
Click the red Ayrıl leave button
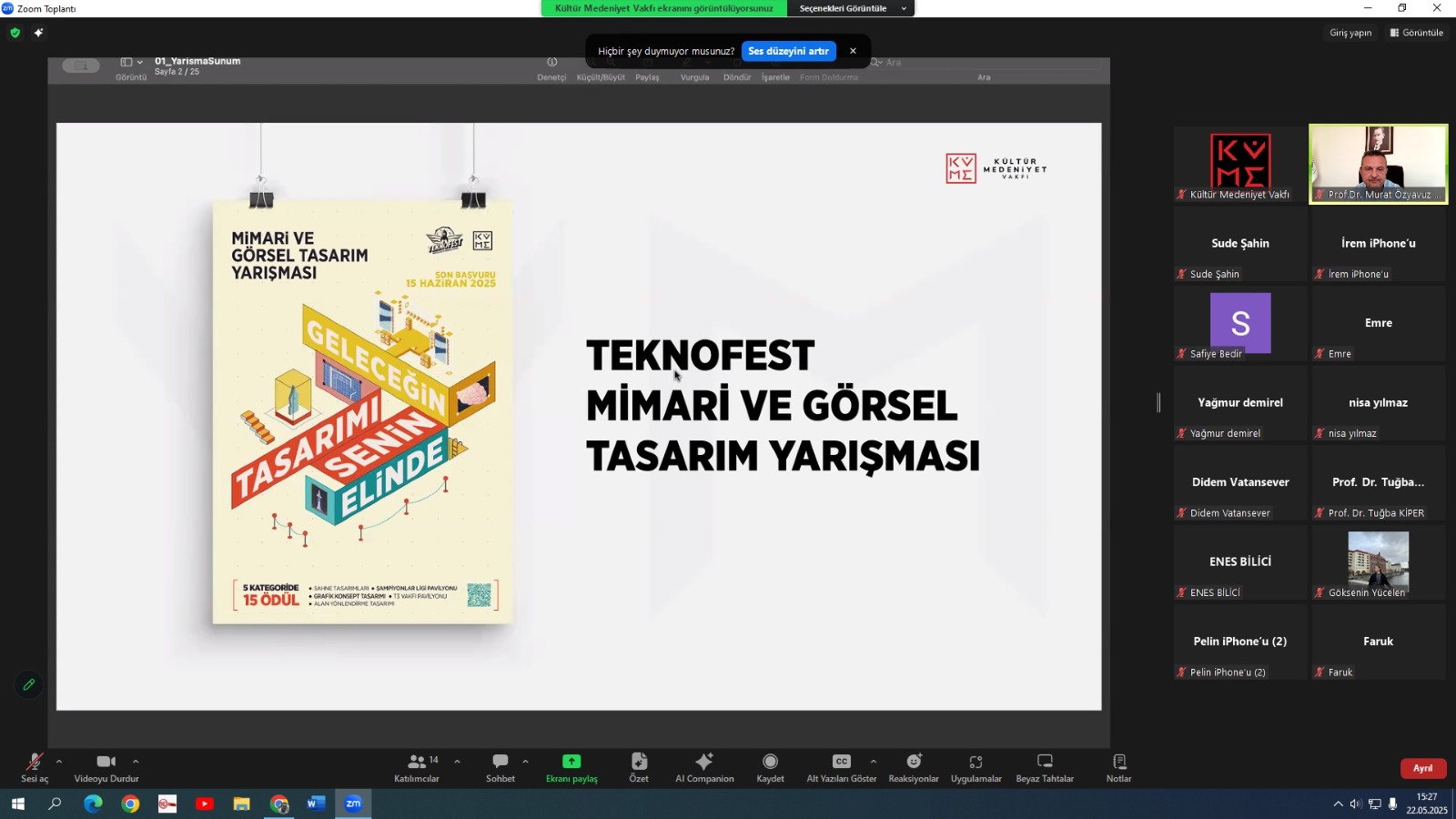[1423, 768]
